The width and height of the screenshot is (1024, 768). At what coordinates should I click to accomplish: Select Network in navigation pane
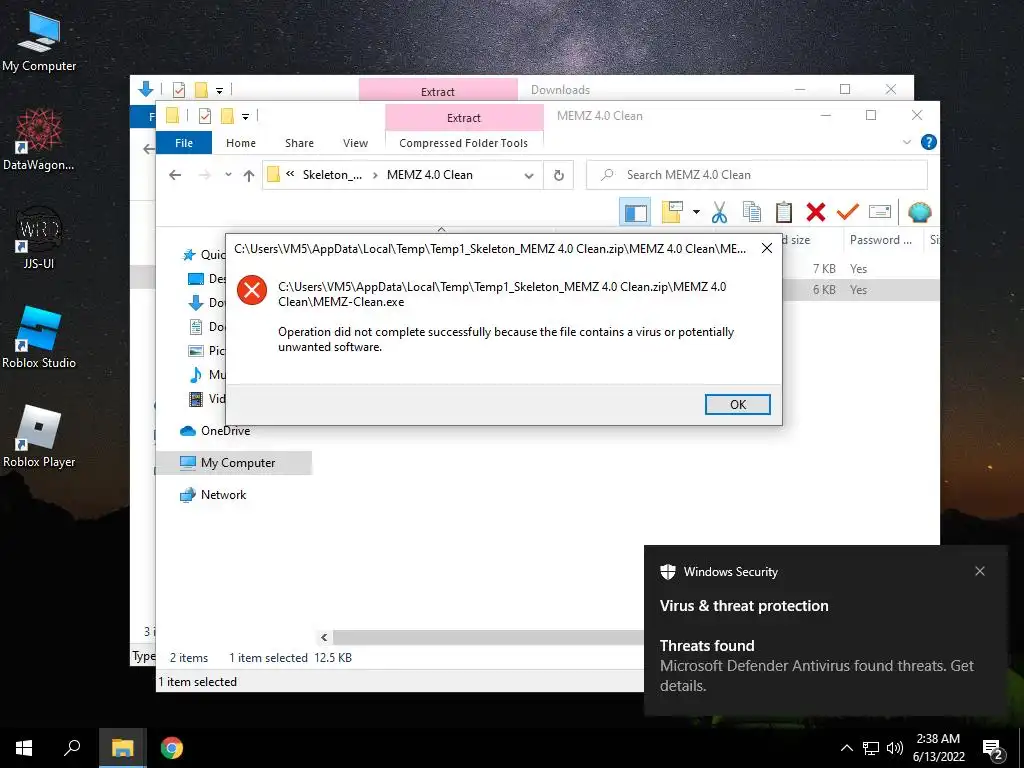tap(223, 494)
